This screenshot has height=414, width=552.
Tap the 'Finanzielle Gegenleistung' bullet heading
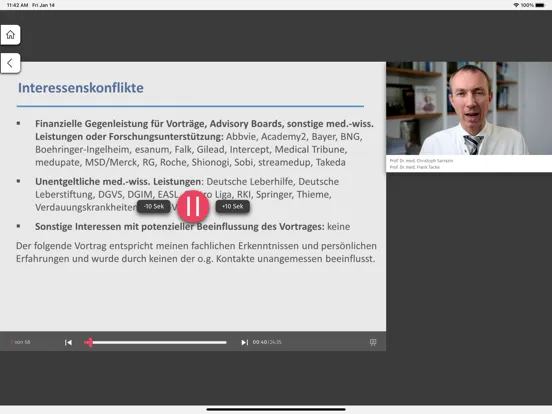point(204,130)
